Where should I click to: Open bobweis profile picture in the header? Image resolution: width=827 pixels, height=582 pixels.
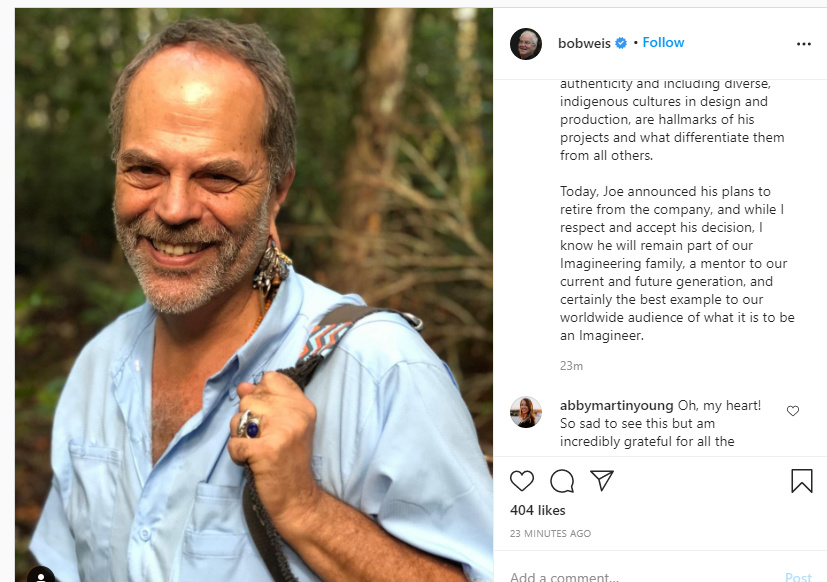click(x=526, y=44)
